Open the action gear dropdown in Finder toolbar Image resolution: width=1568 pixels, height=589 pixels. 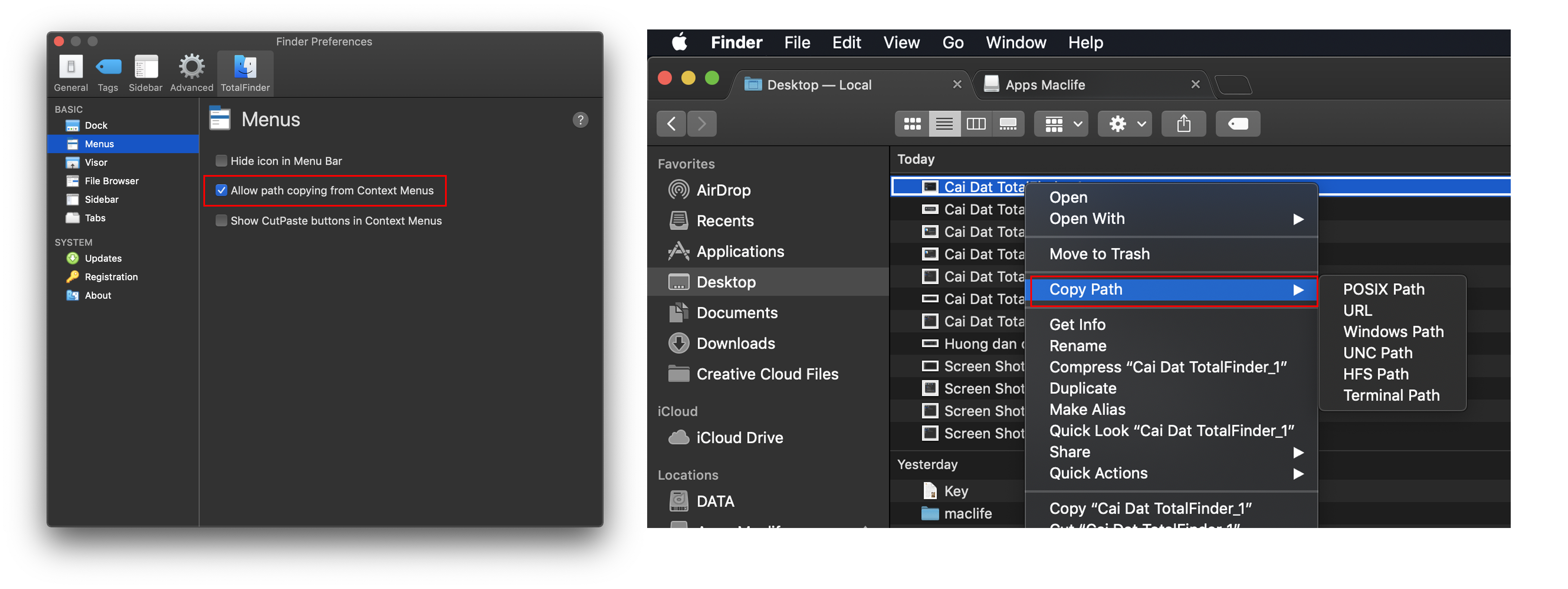tap(1124, 124)
